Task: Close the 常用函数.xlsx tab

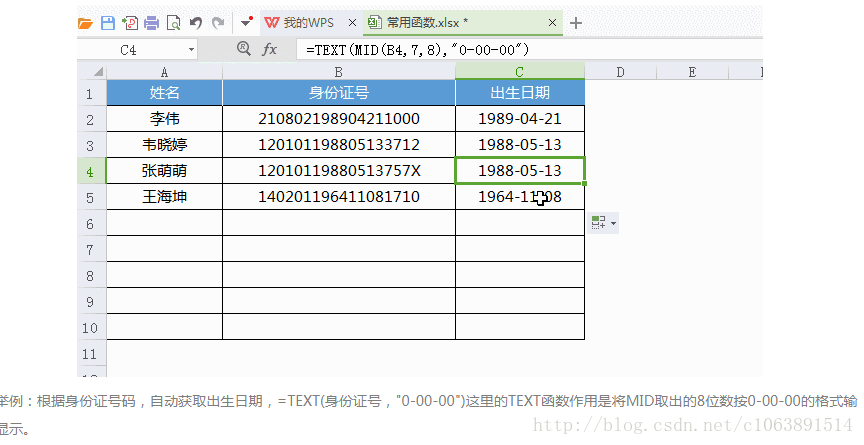Action: pos(552,23)
